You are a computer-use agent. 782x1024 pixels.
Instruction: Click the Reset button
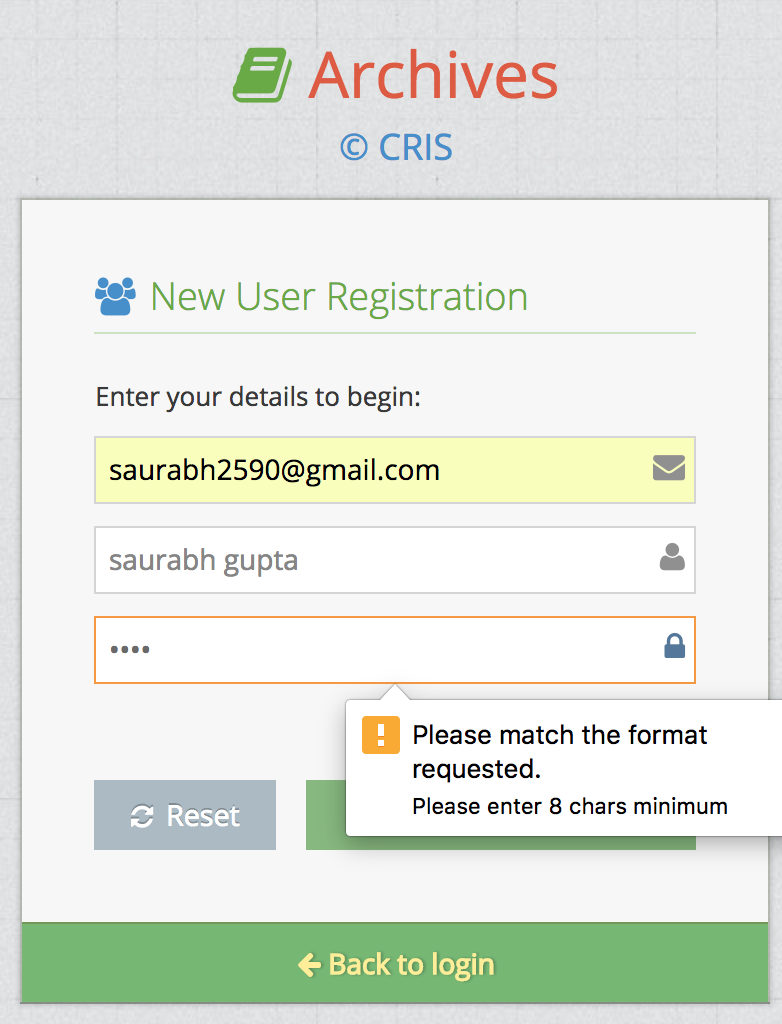185,815
